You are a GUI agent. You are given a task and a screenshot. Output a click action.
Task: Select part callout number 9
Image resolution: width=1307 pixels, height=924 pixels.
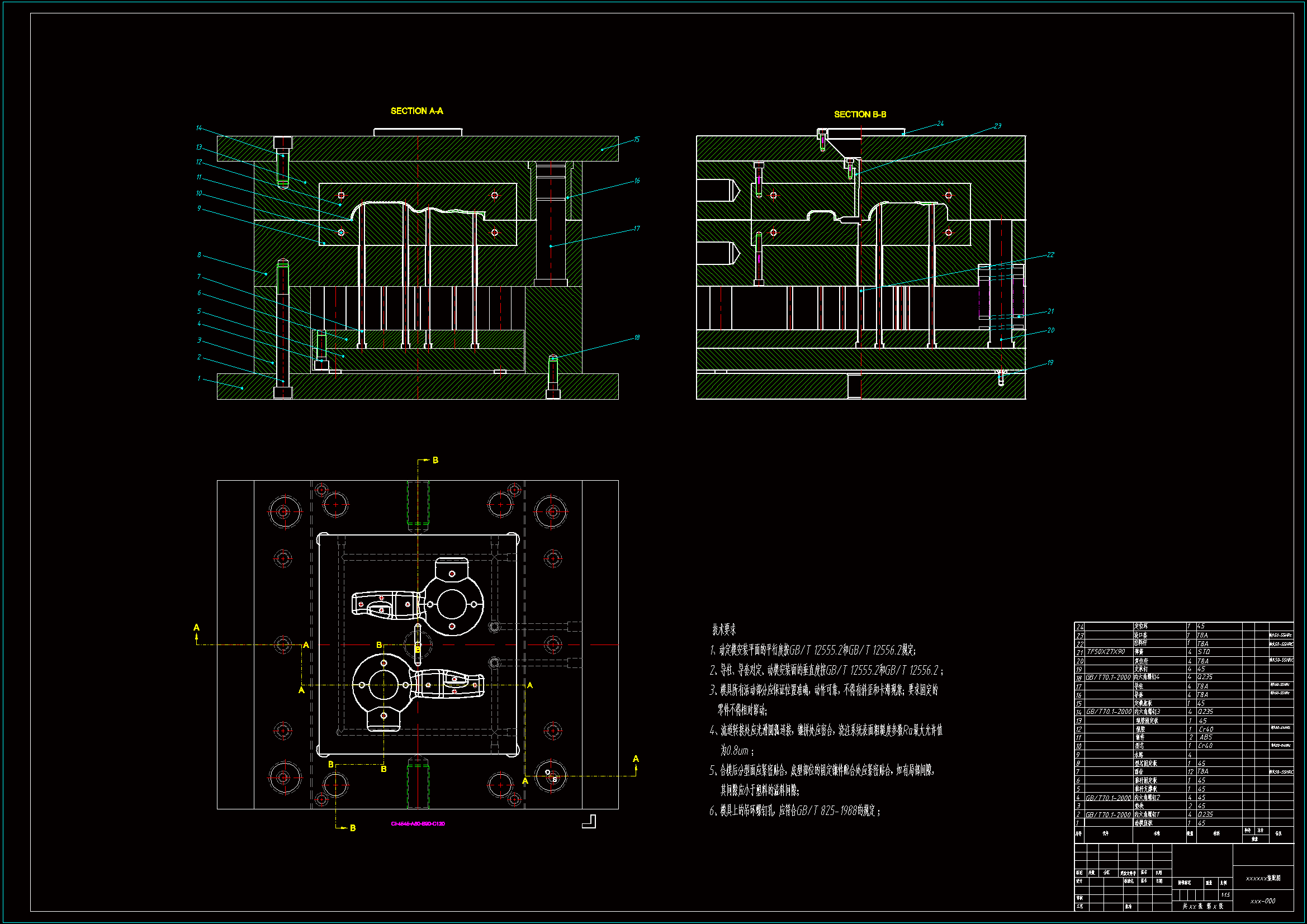pos(198,209)
